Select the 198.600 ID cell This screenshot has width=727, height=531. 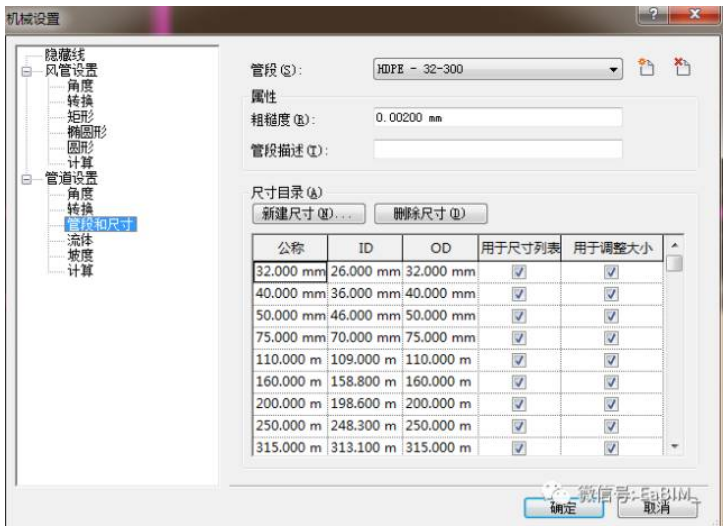tap(365, 404)
